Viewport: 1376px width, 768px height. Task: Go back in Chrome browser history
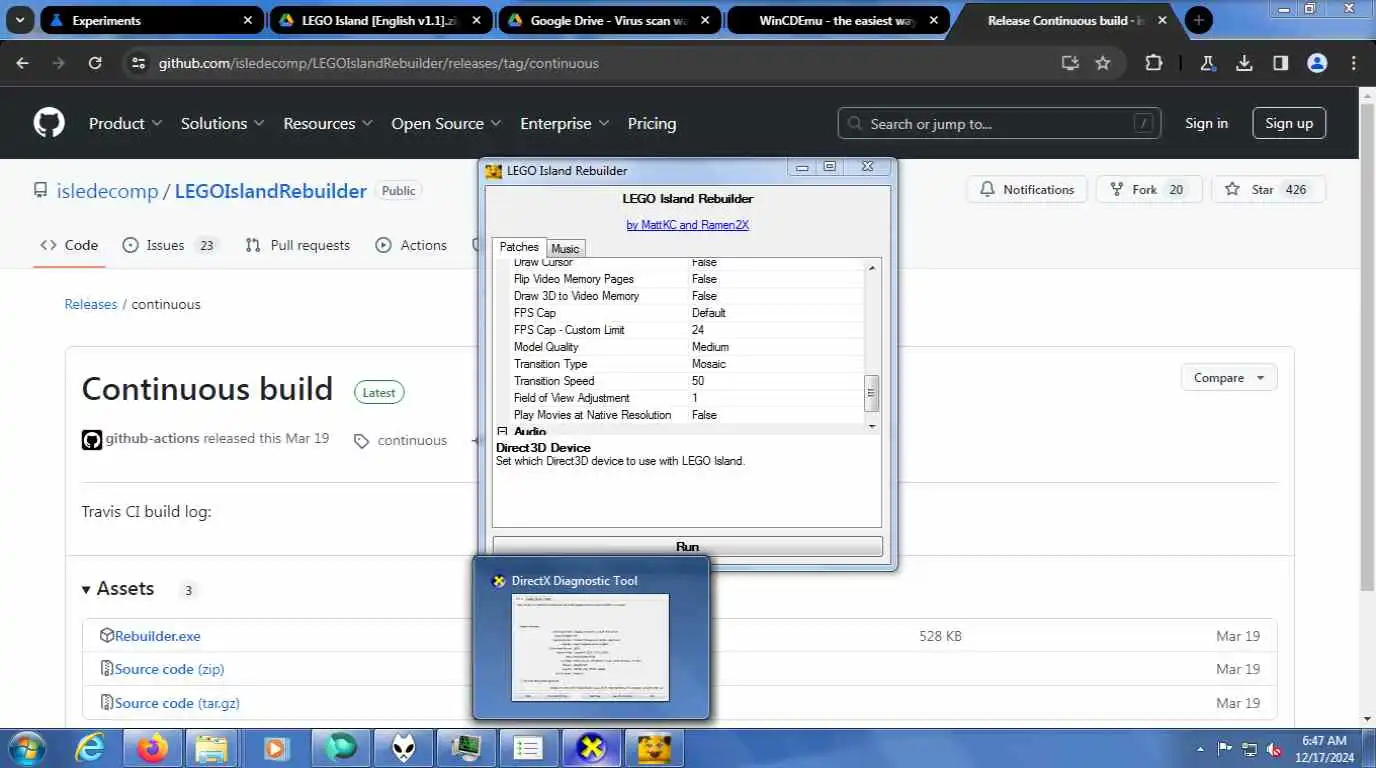tap(23, 63)
